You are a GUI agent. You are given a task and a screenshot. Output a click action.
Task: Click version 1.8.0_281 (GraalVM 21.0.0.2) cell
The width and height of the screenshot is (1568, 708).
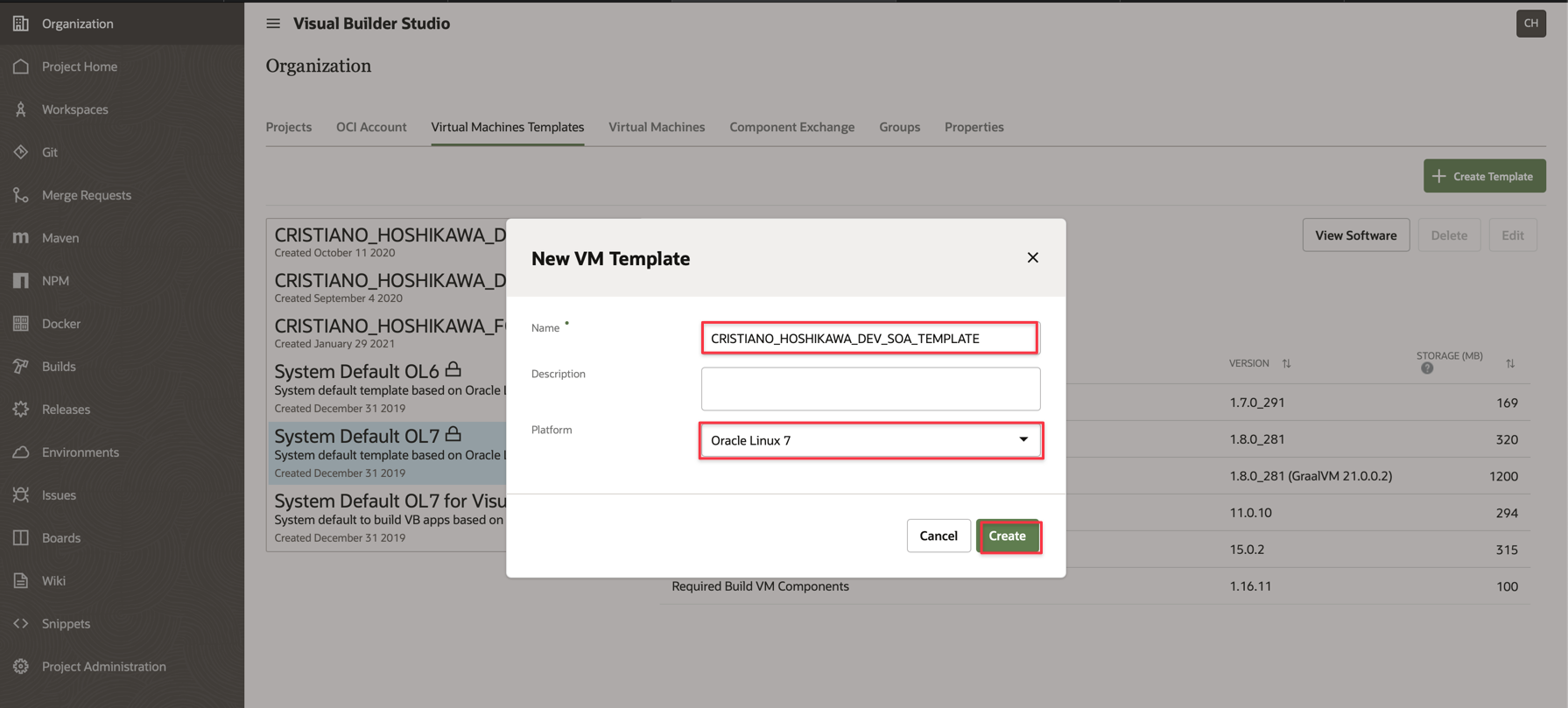[x=1311, y=476]
